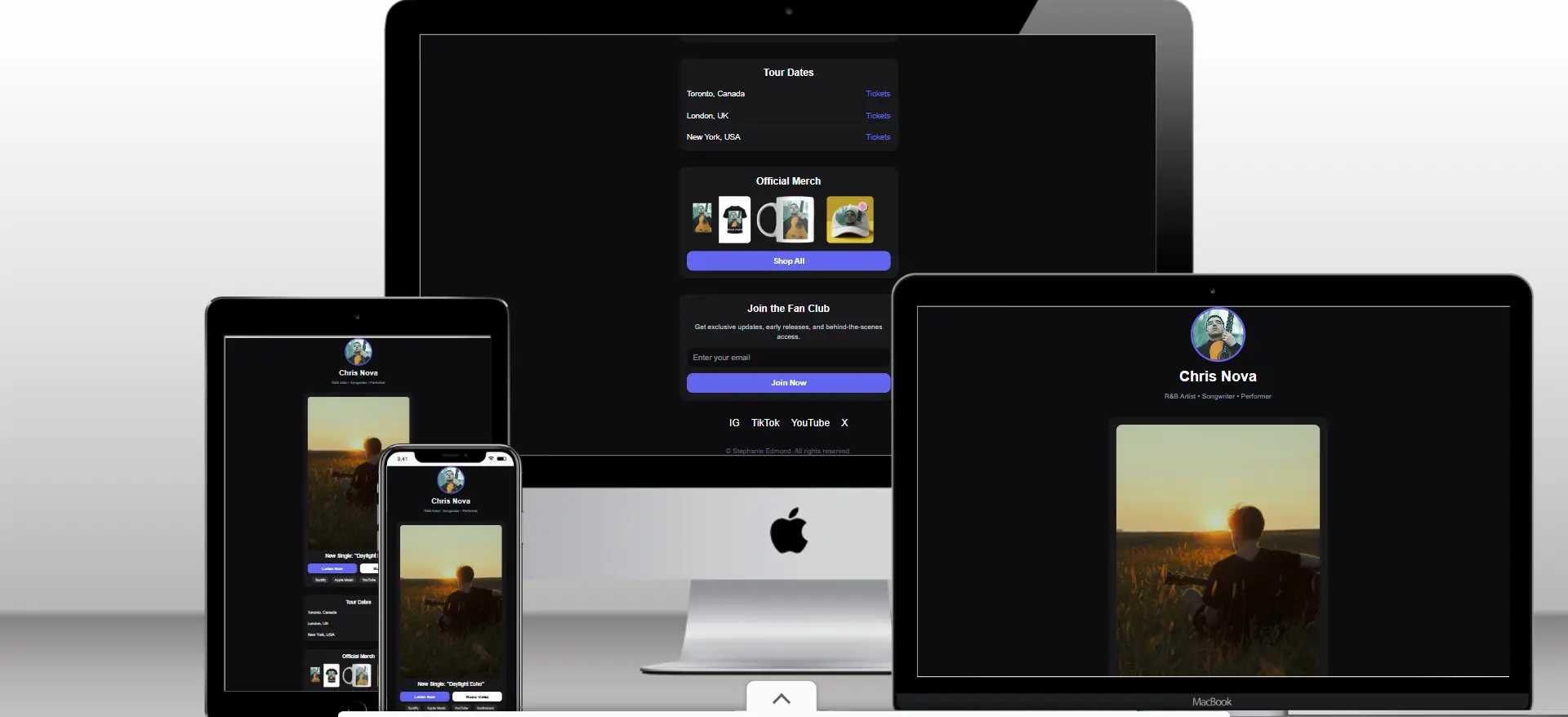Click the YouTube chip on phone
The width and height of the screenshot is (1568, 717).
pos(461,708)
